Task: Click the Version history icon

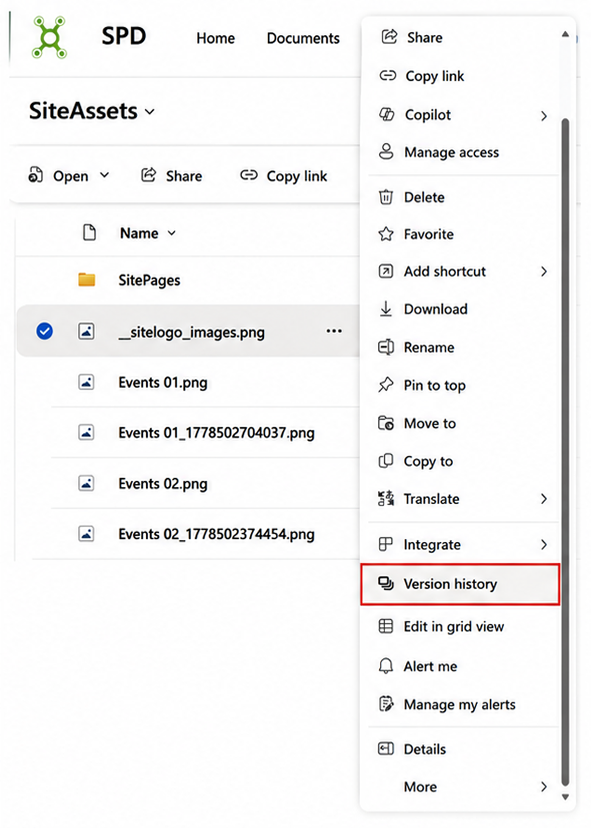Action: (x=386, y=583)
